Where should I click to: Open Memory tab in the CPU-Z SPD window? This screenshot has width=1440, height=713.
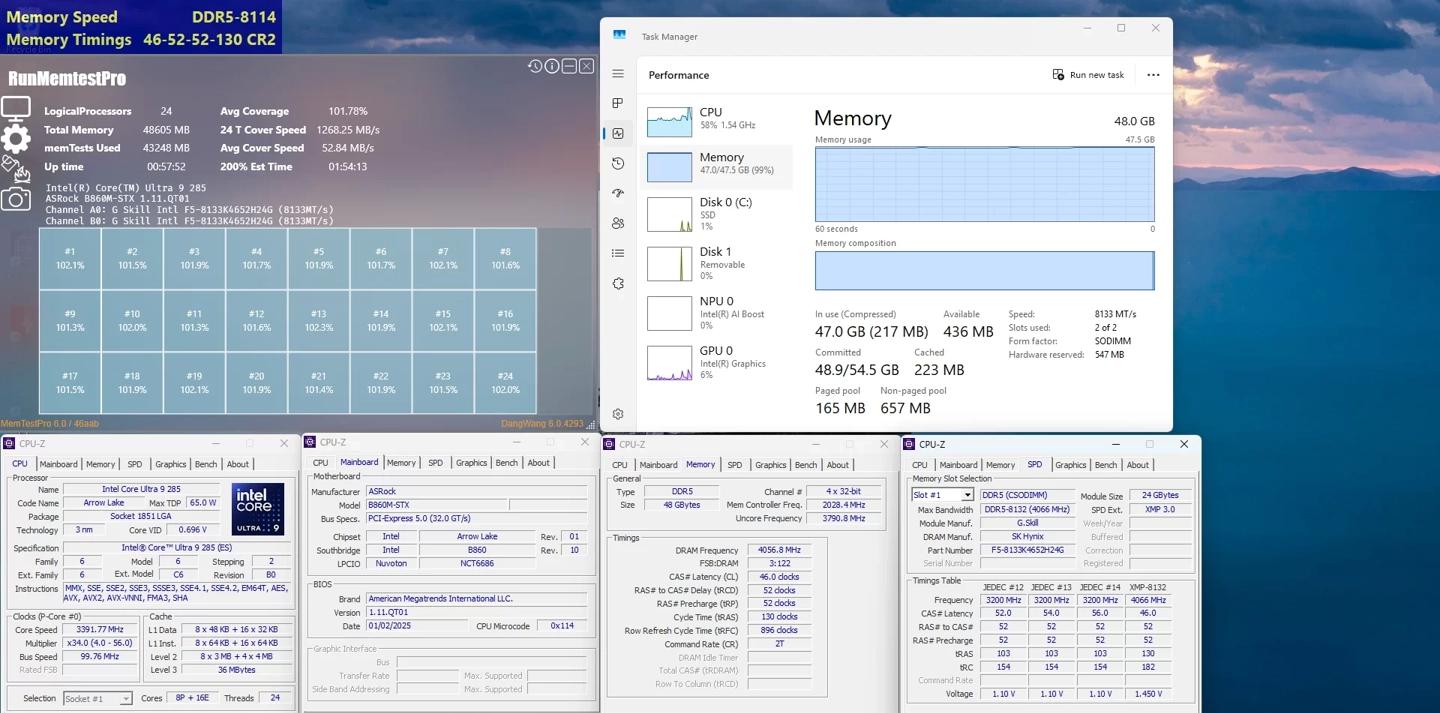click(1000, 465)
